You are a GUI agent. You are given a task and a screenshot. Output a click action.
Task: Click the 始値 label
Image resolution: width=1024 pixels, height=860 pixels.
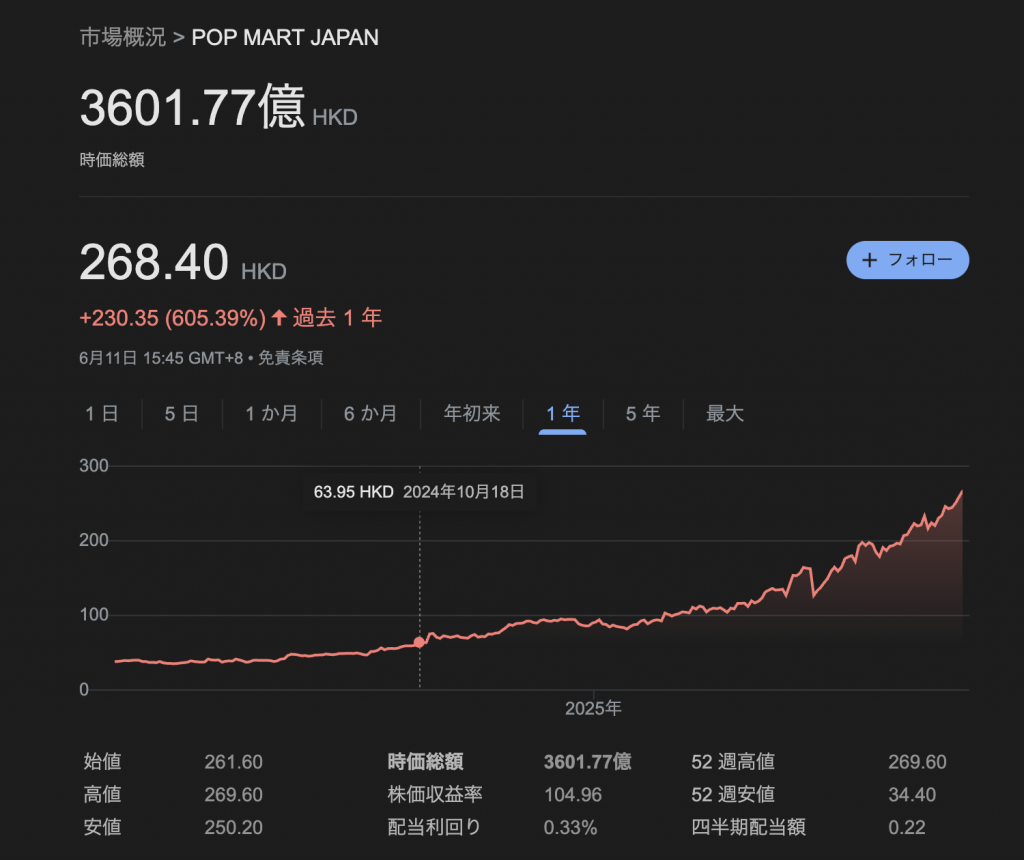(x=103, y=762)
